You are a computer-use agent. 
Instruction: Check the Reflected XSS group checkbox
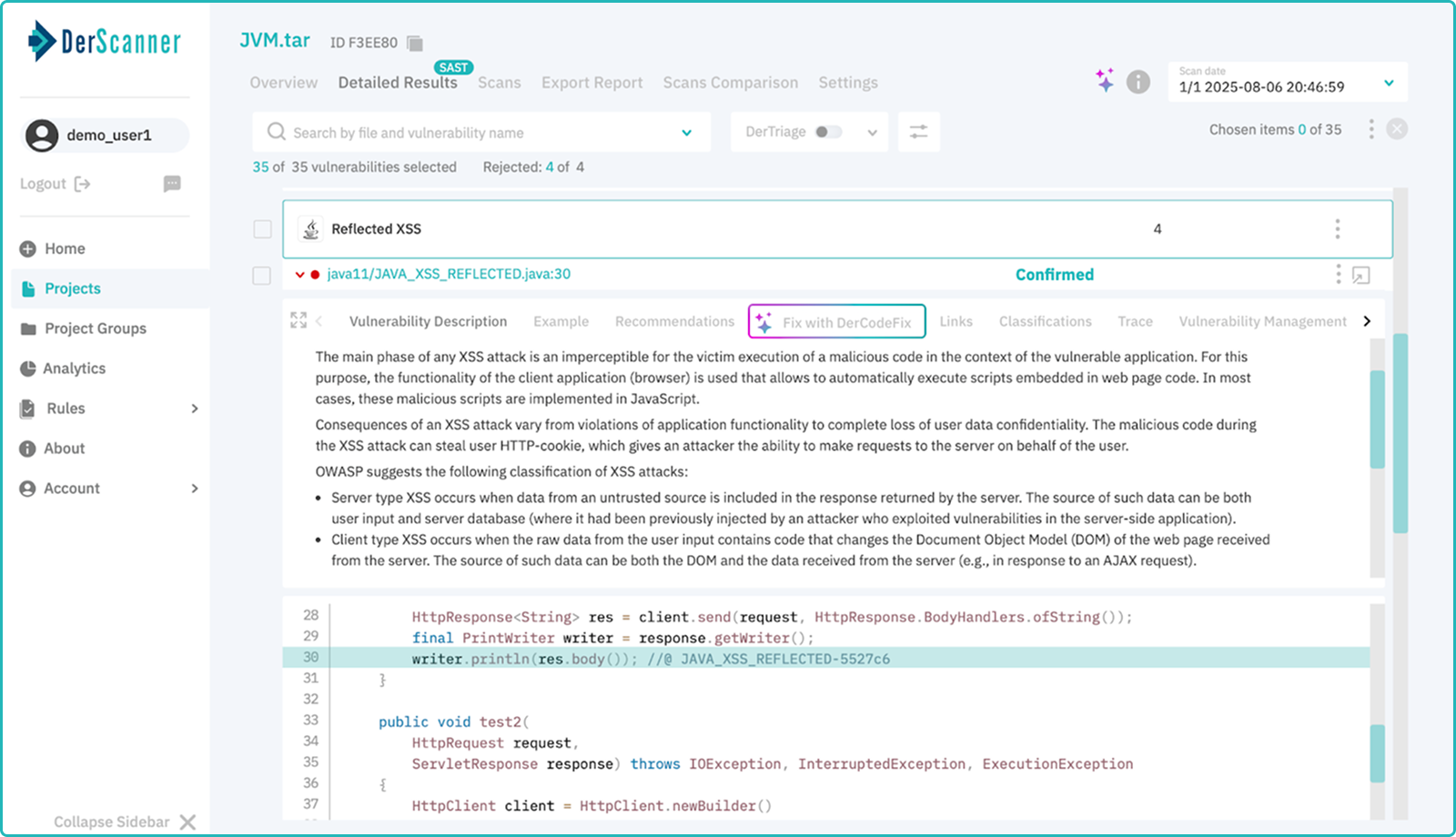[261, 228]
